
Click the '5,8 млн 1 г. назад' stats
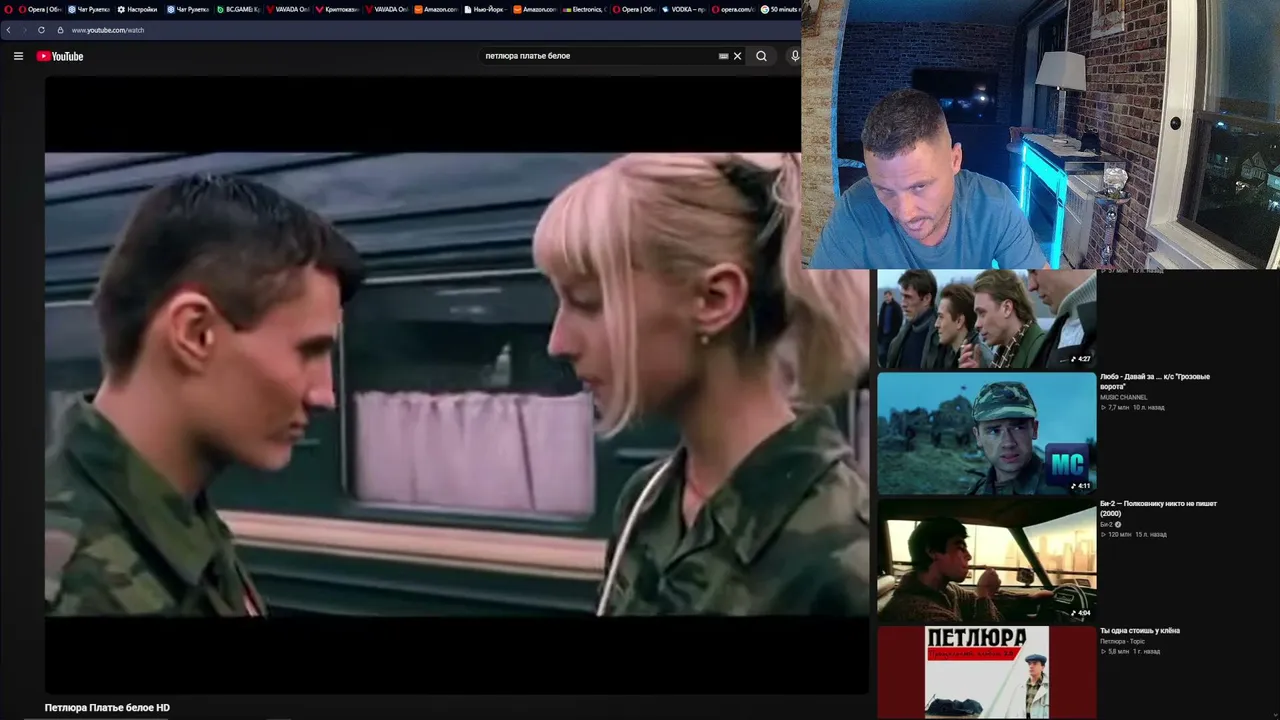[x=1131, y=651]
